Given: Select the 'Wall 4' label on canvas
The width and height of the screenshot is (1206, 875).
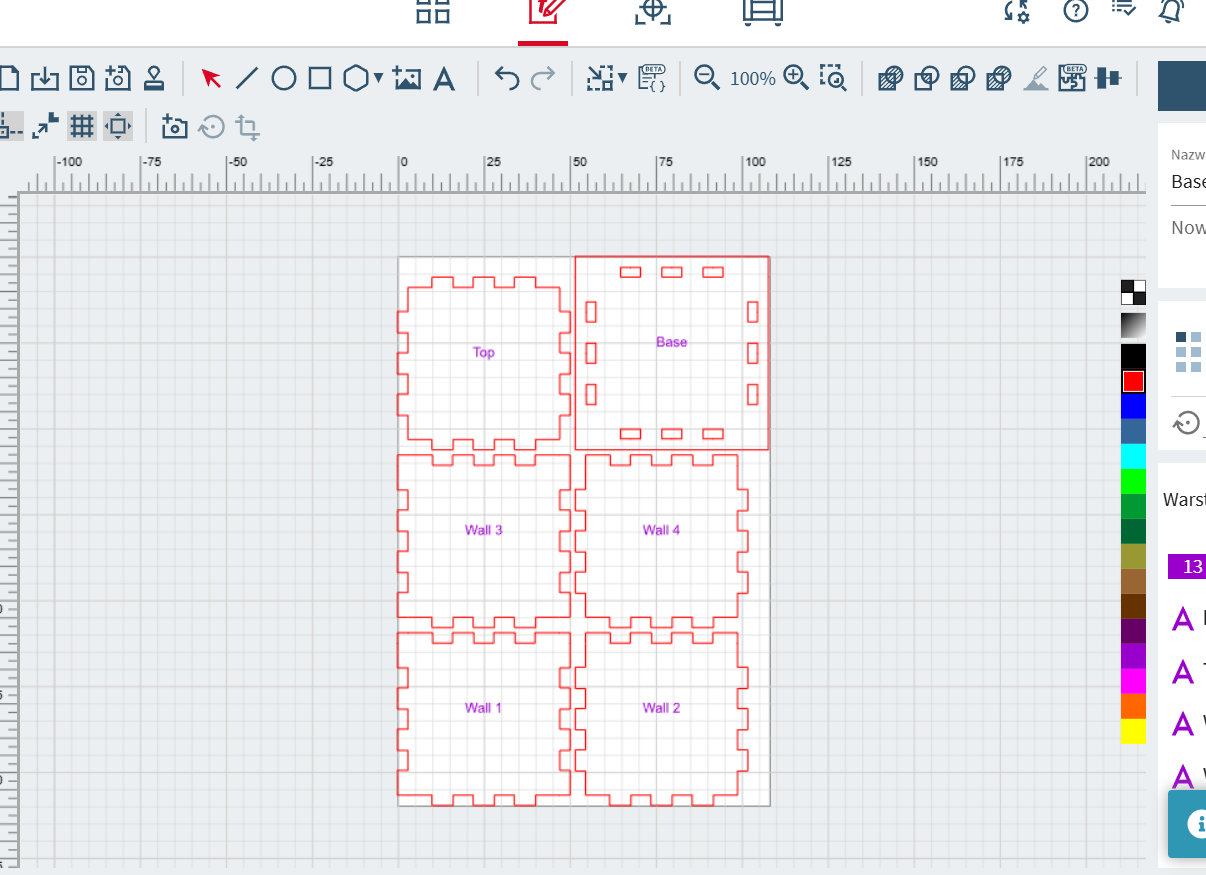Looking at the screenshot, I should pyautogui.click(x=662, y=530).
